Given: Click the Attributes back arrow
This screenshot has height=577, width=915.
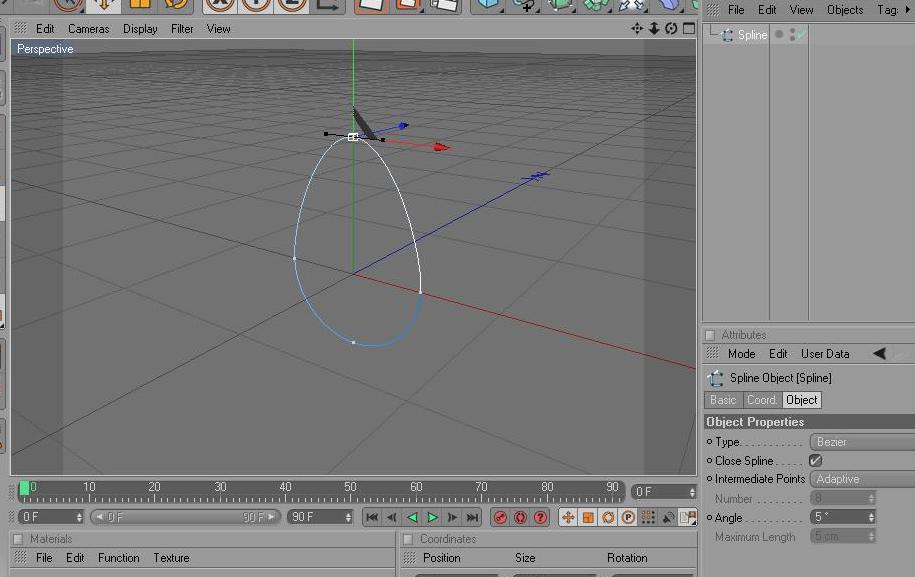Looking at the screenshot, I should tap(879, 354).
